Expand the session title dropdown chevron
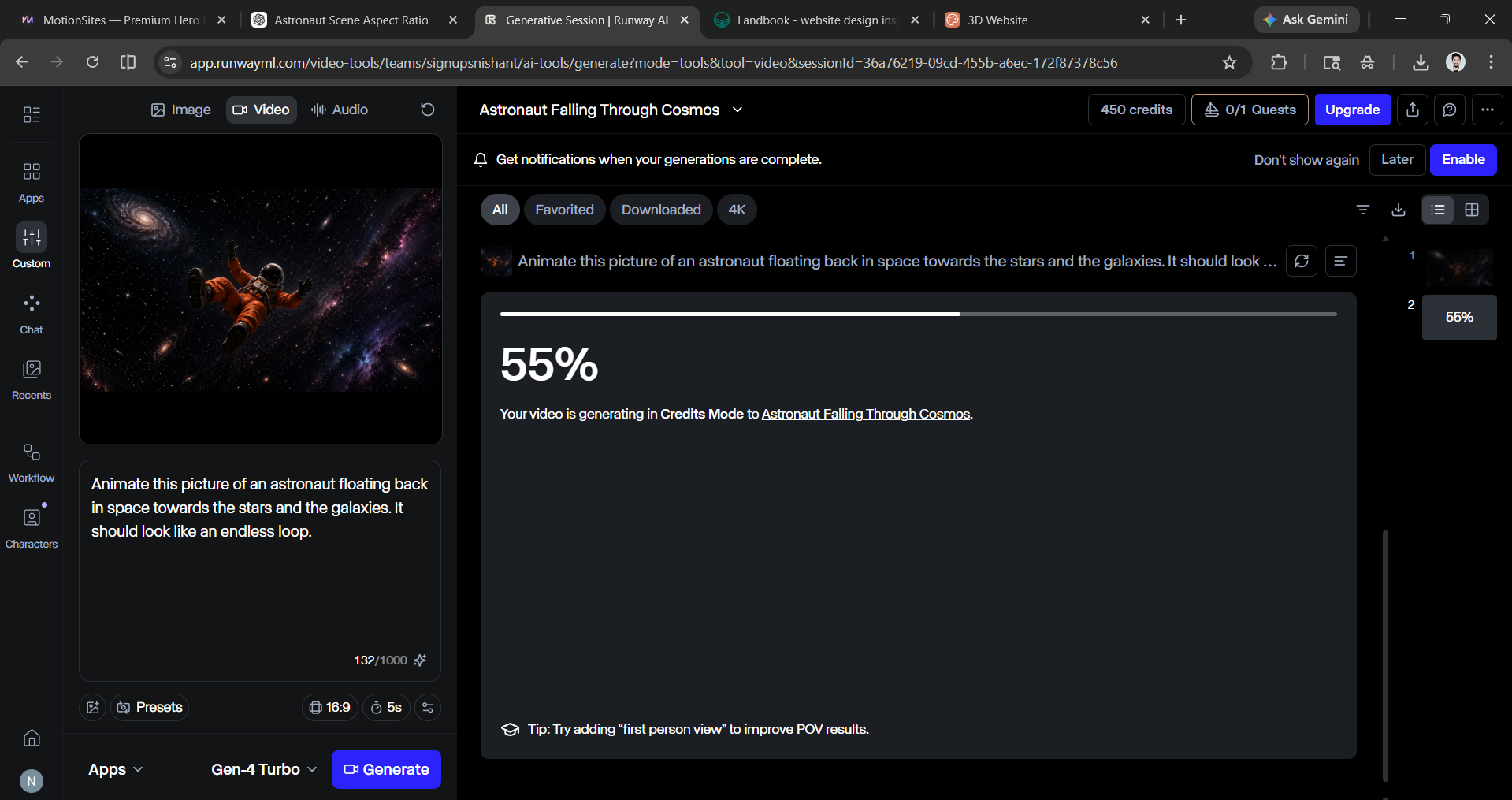 pyautogui.click(x=737, y=110)
